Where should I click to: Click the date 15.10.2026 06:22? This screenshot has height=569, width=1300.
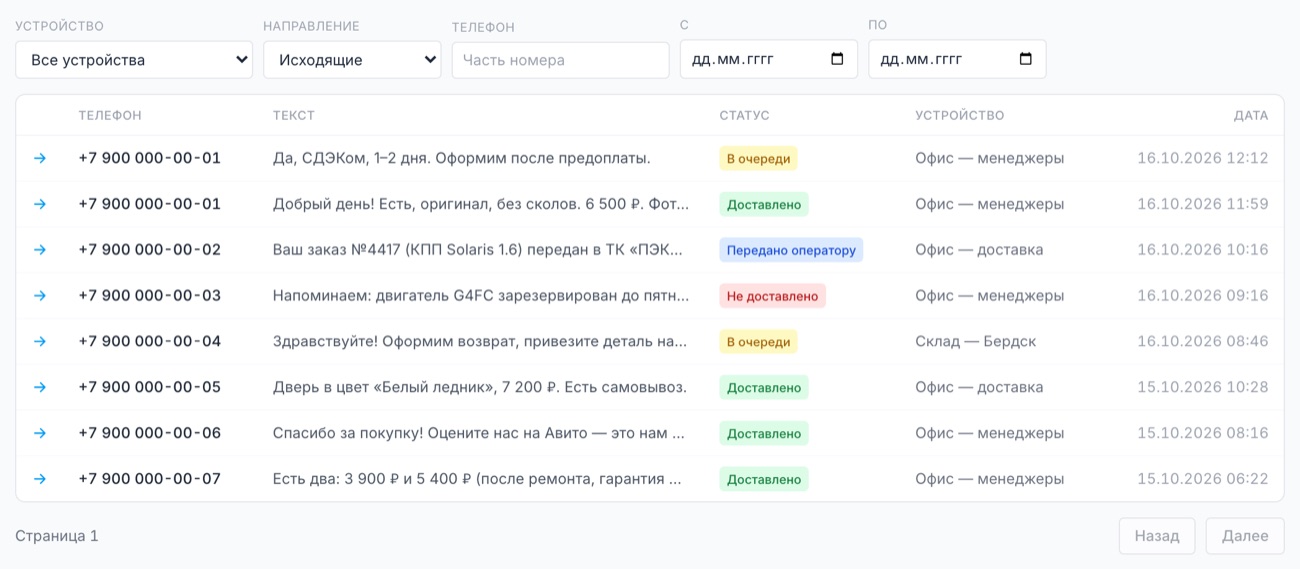click(1203, 480)
